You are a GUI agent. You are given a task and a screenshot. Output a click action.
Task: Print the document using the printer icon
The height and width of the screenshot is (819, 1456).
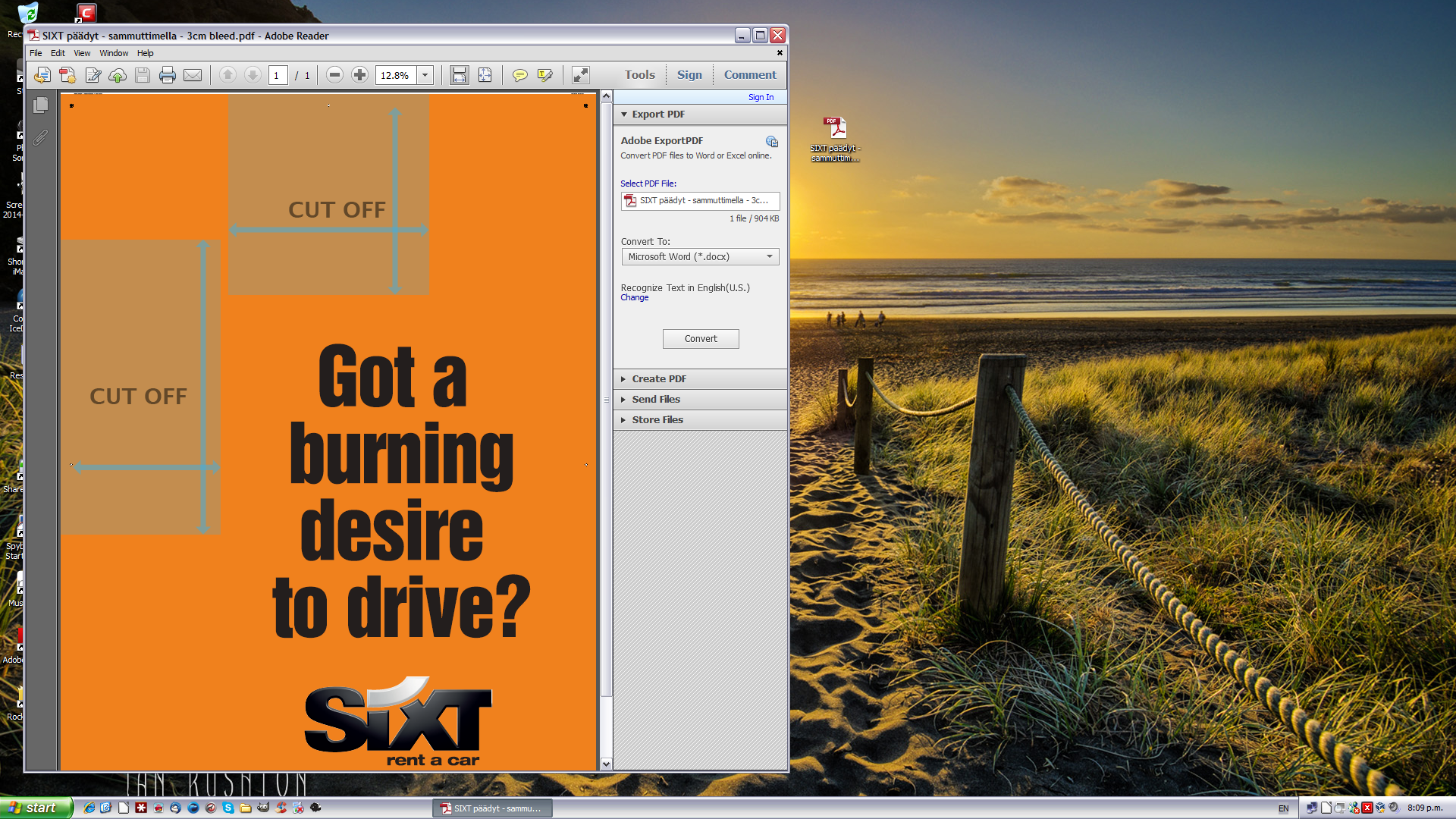[168, 75]
